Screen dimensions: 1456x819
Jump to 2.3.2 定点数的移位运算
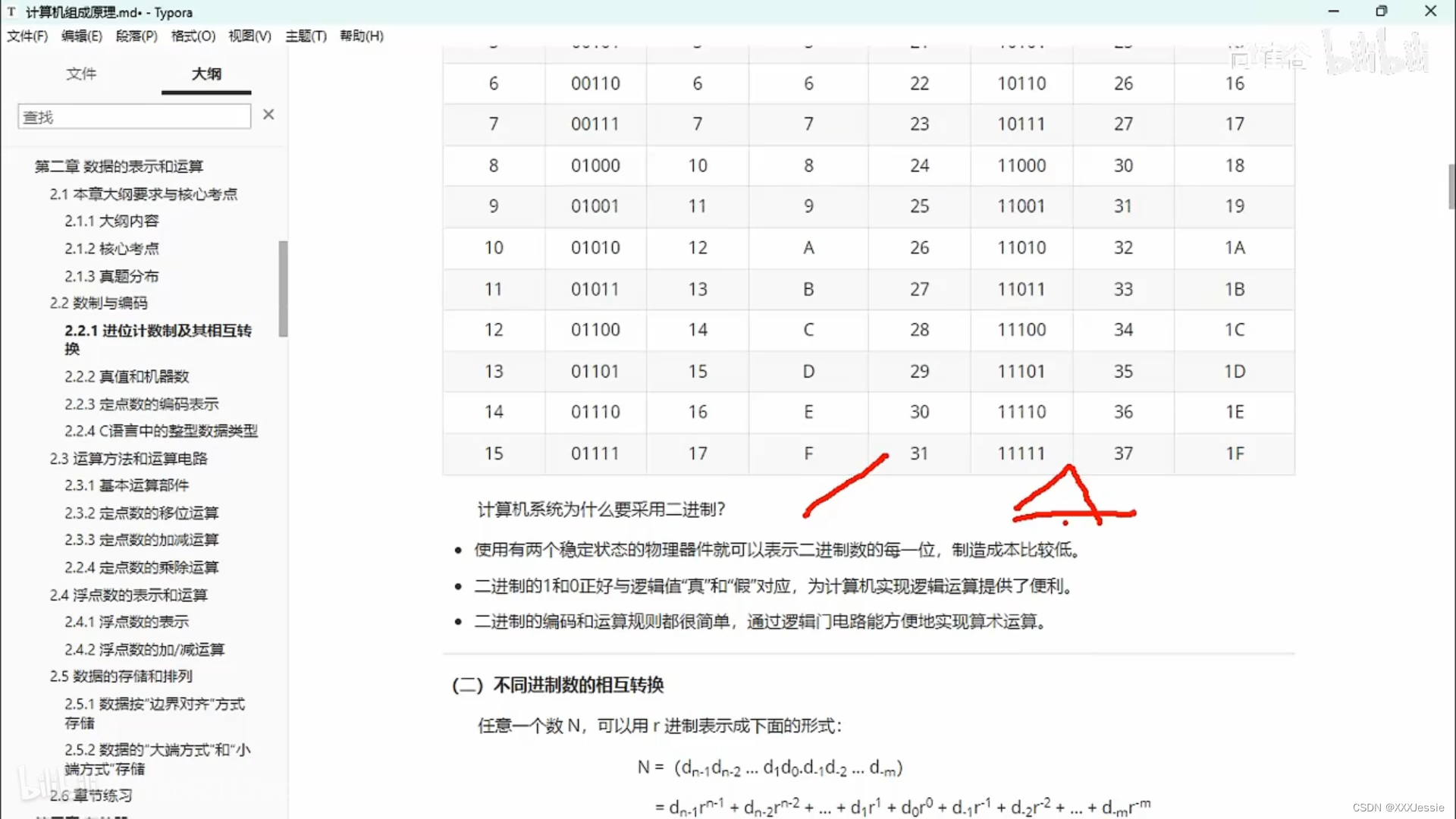click(x=141, y=513)
